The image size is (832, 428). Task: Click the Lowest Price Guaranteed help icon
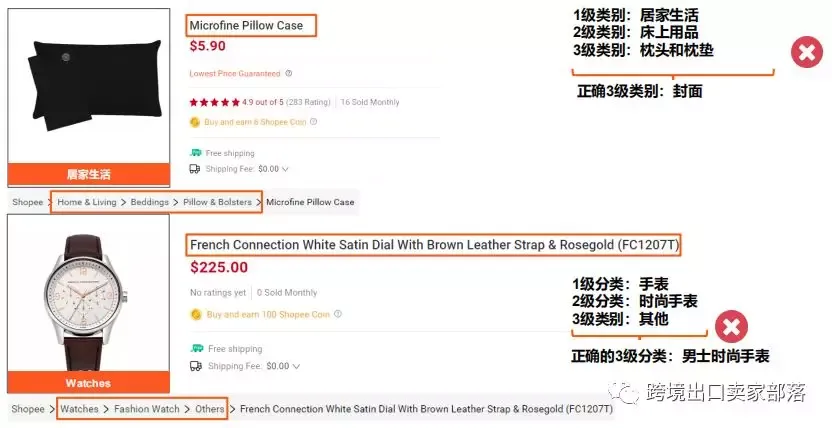288,73
